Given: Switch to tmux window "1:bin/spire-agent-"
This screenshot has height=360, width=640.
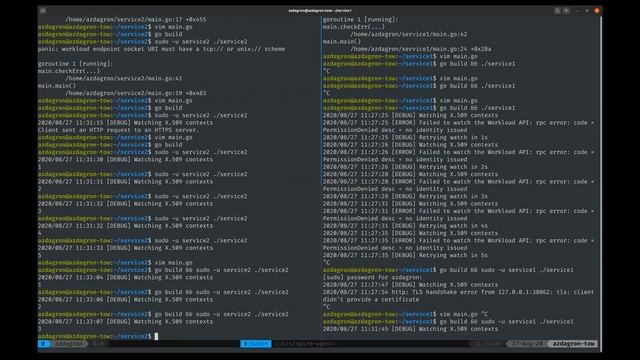Looking at the screenshot, I should click(x=305, y=344).
